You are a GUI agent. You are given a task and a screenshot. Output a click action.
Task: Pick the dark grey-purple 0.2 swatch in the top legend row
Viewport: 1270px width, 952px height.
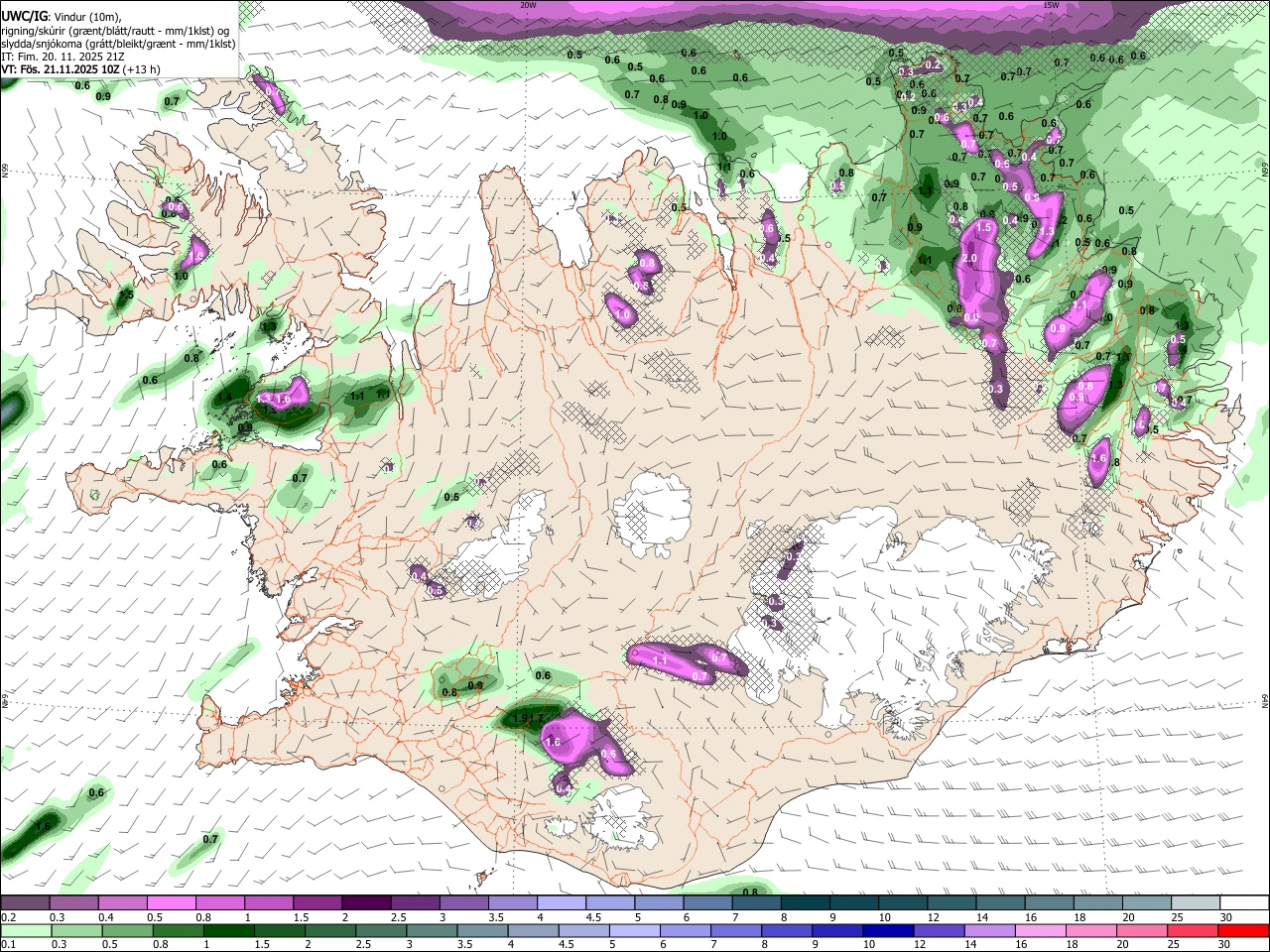25,902
